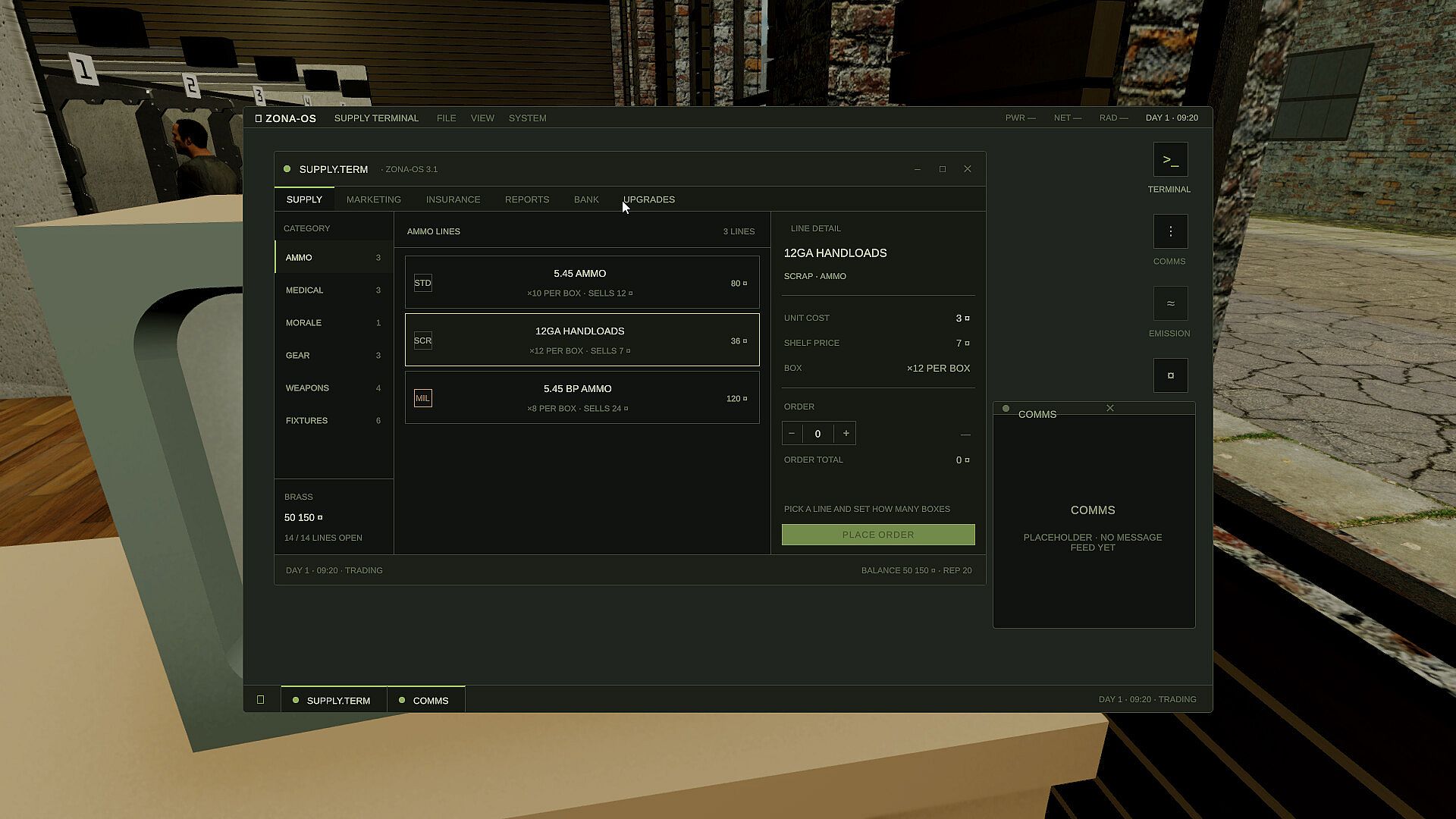The width and height of the screenshot is (1456, 819).
Task: Open the currency symbol desktop icon
Action: [1170, 375]
